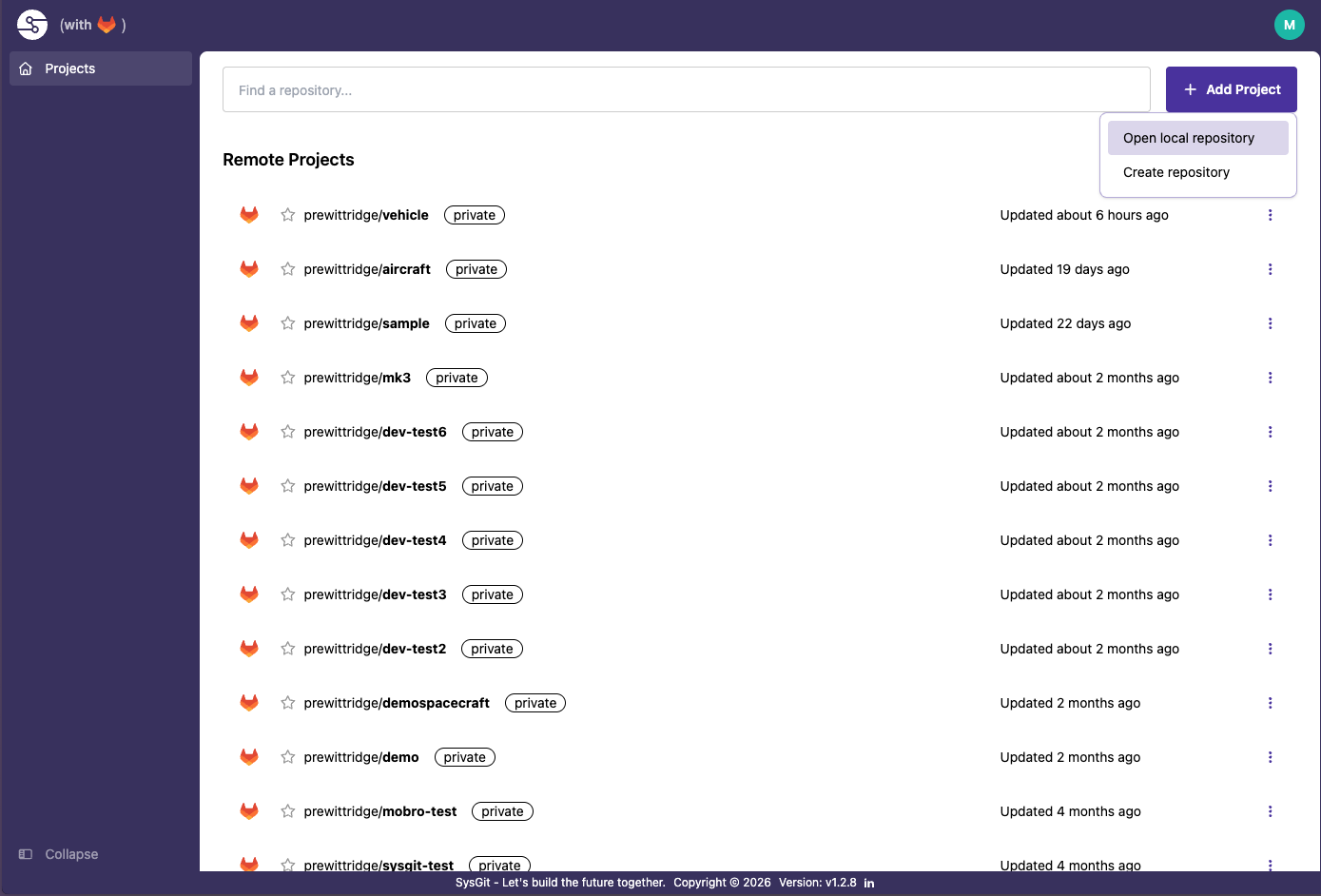Open the prewittridge/mobro-test repository

click(x=380, y=811)
